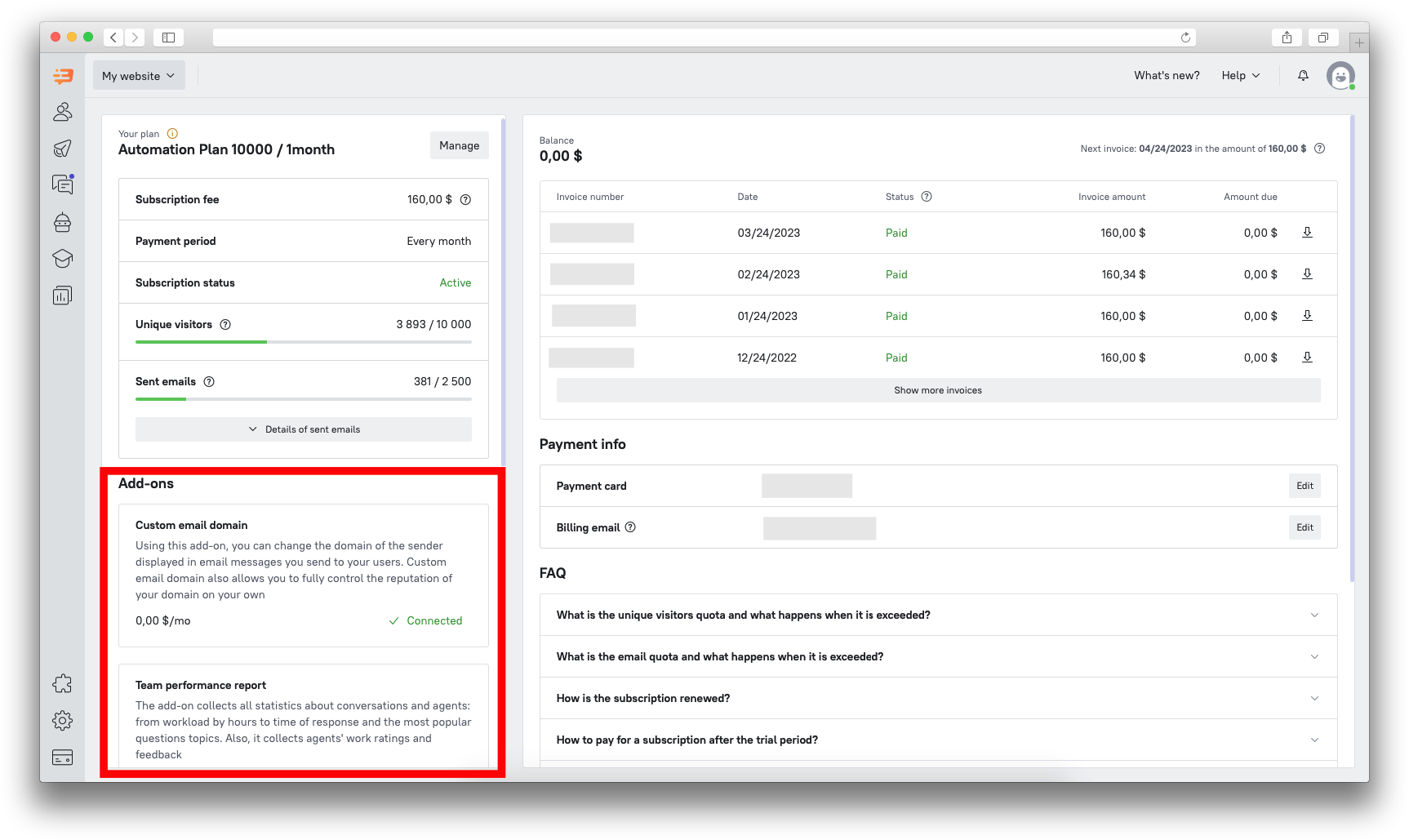Edit the Billing email

point(1305,527)
